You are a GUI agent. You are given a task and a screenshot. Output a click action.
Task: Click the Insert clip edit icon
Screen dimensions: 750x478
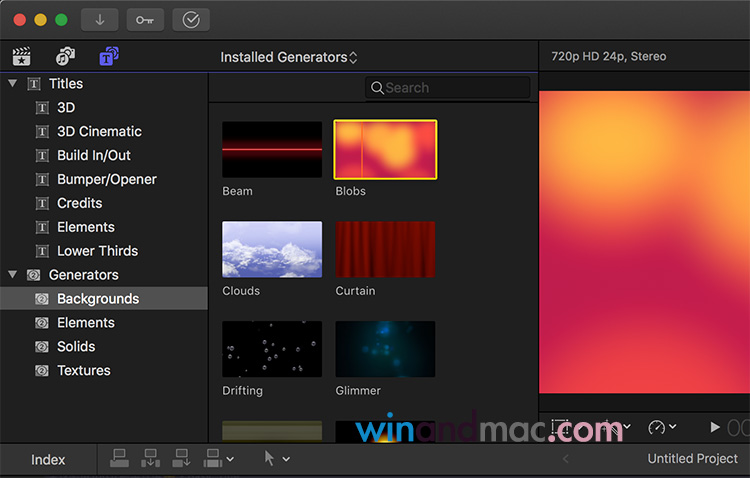coord(150,458)
